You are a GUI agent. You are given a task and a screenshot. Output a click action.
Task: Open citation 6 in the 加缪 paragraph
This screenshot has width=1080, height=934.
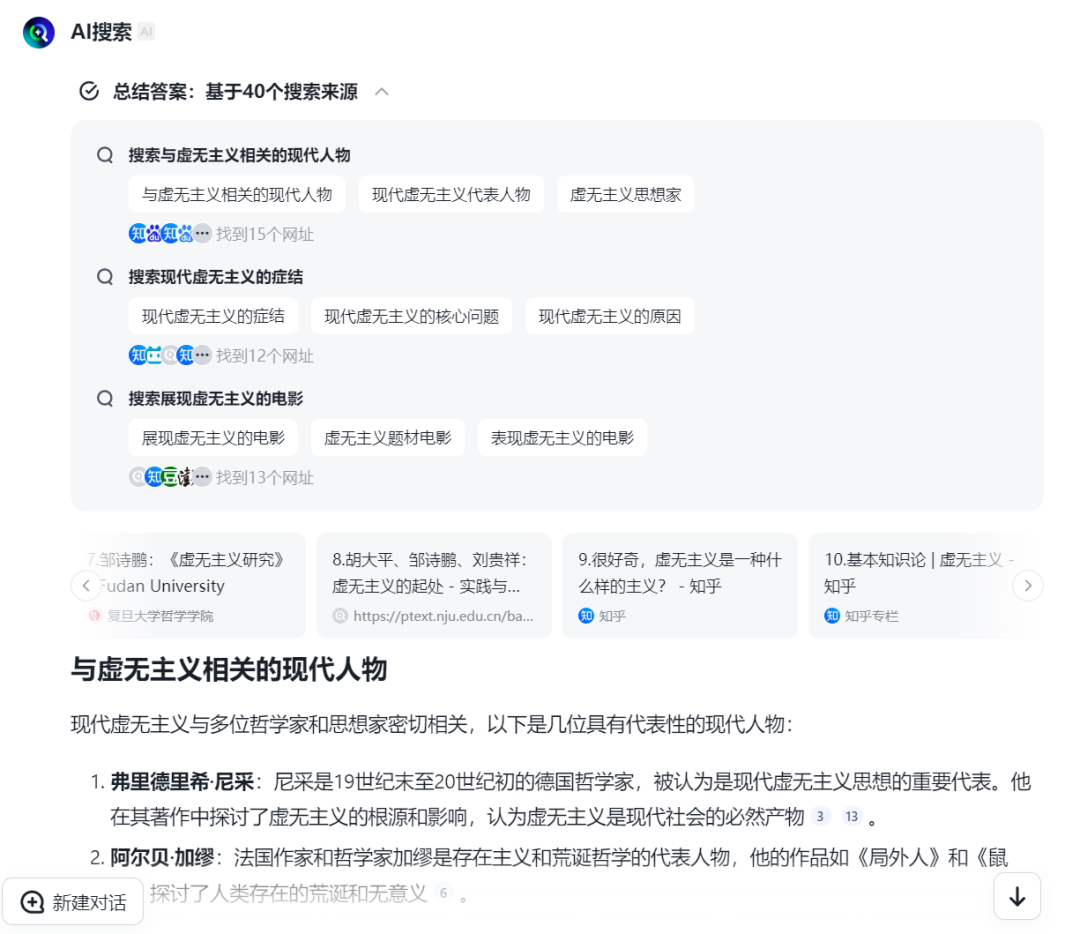444,893
